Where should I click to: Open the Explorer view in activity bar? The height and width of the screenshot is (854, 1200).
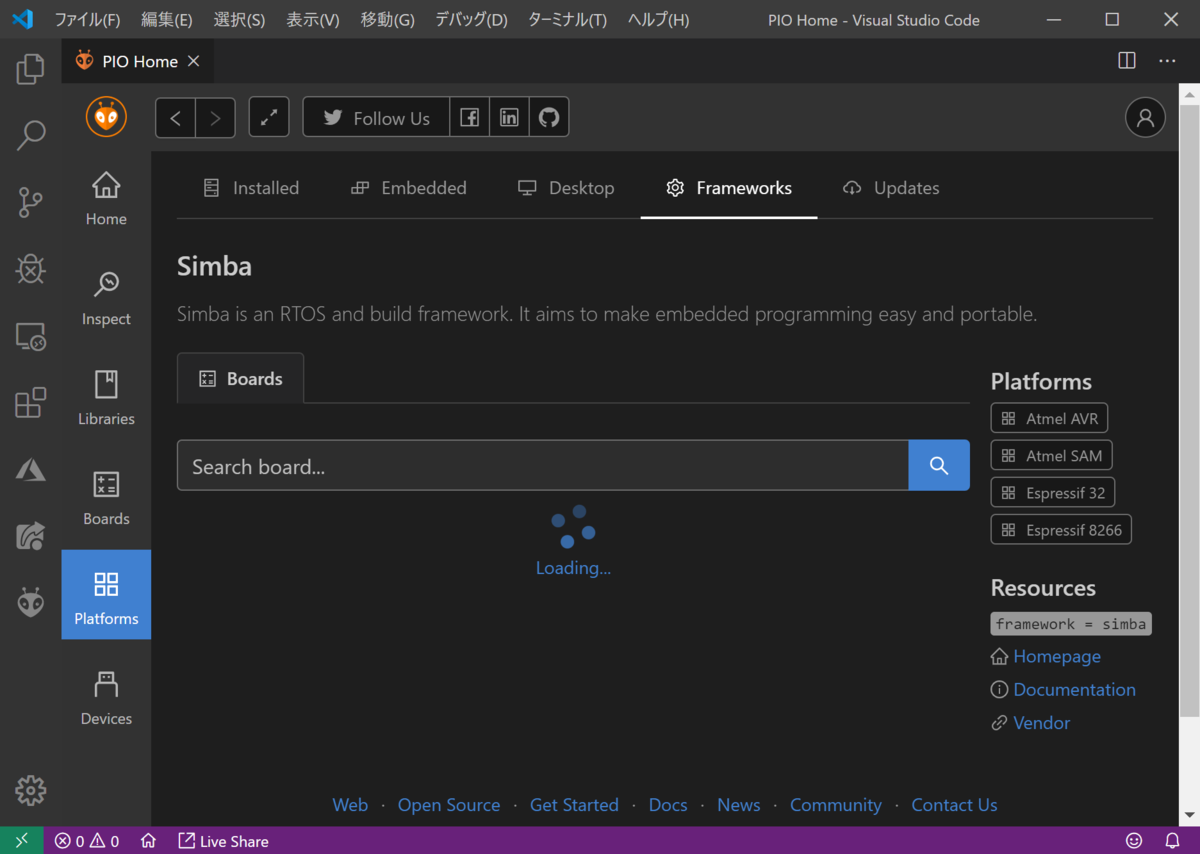click(x=30, y=69)
